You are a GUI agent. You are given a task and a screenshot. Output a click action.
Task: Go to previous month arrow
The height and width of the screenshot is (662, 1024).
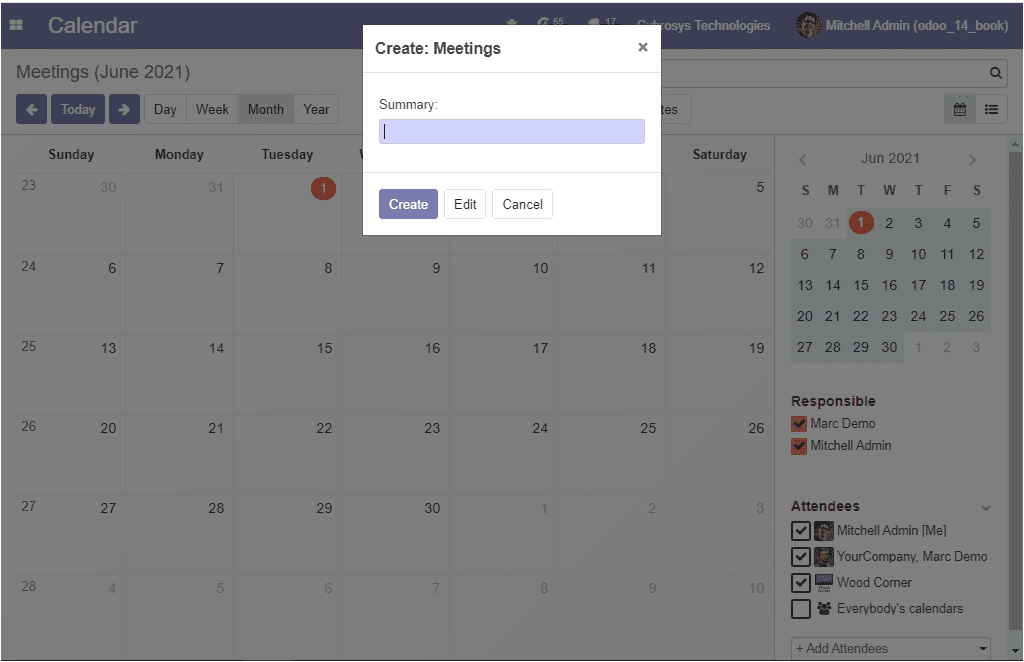click(31, 110)
